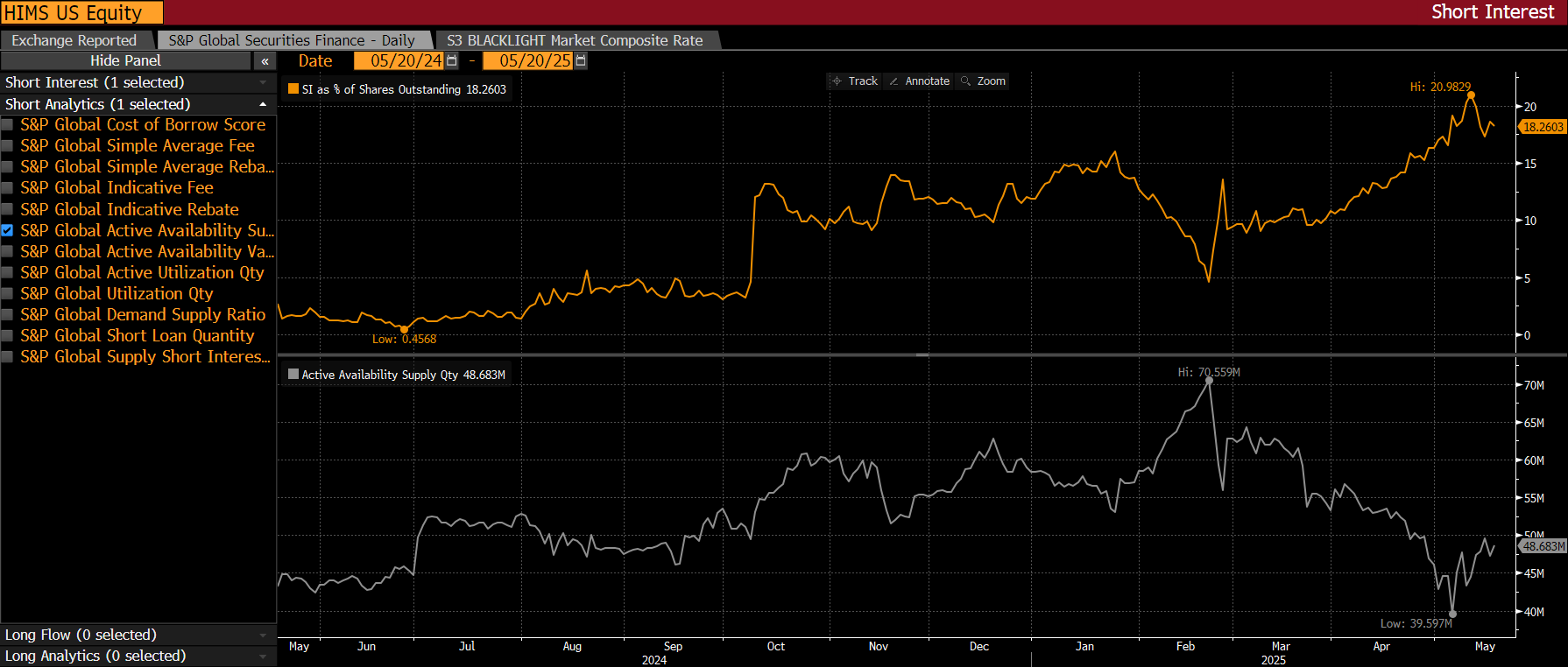Enable S&P Global Indicative Fee checkbox
The width and height of the screenshot is (1568, 667).
coord(7,188)
